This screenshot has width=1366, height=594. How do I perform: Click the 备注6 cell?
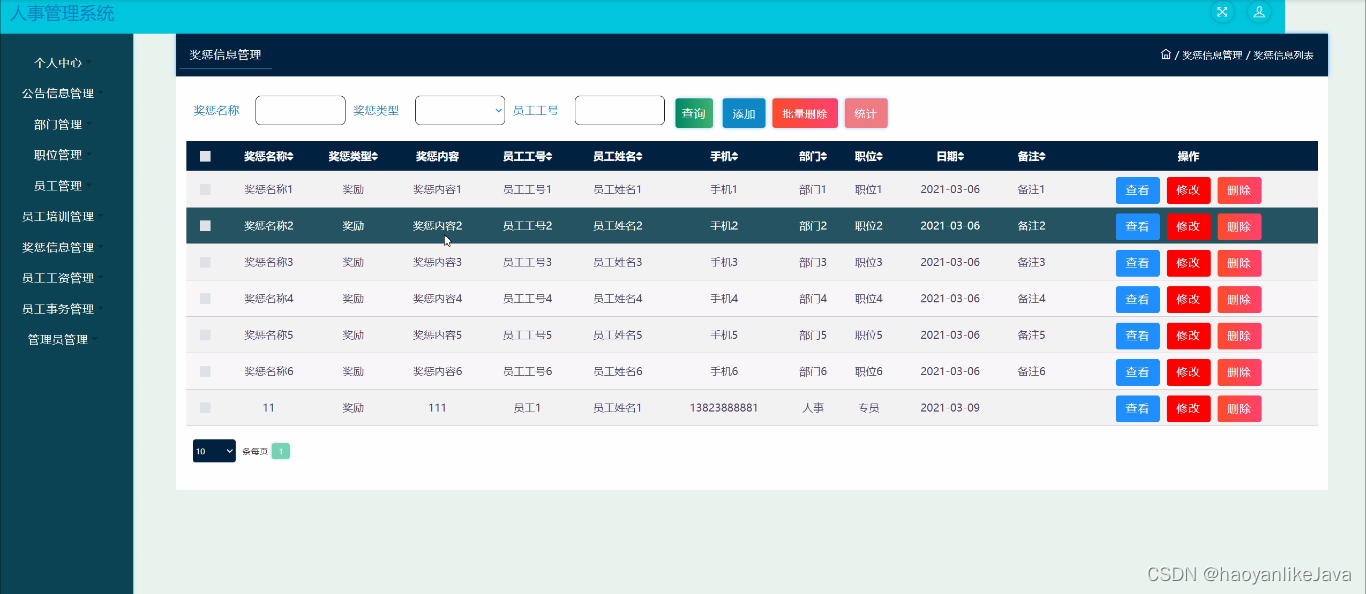click(1031, 371)
